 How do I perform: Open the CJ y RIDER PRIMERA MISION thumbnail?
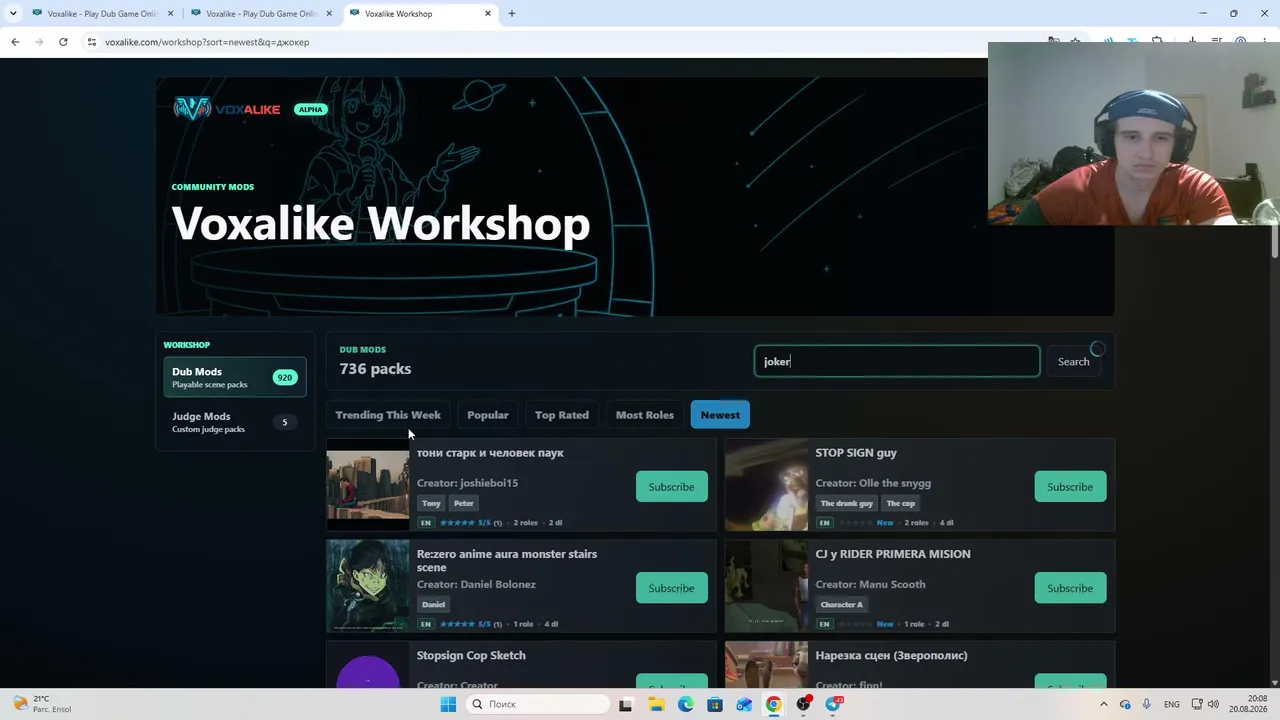pyautogui.click(x=766, y=586)
